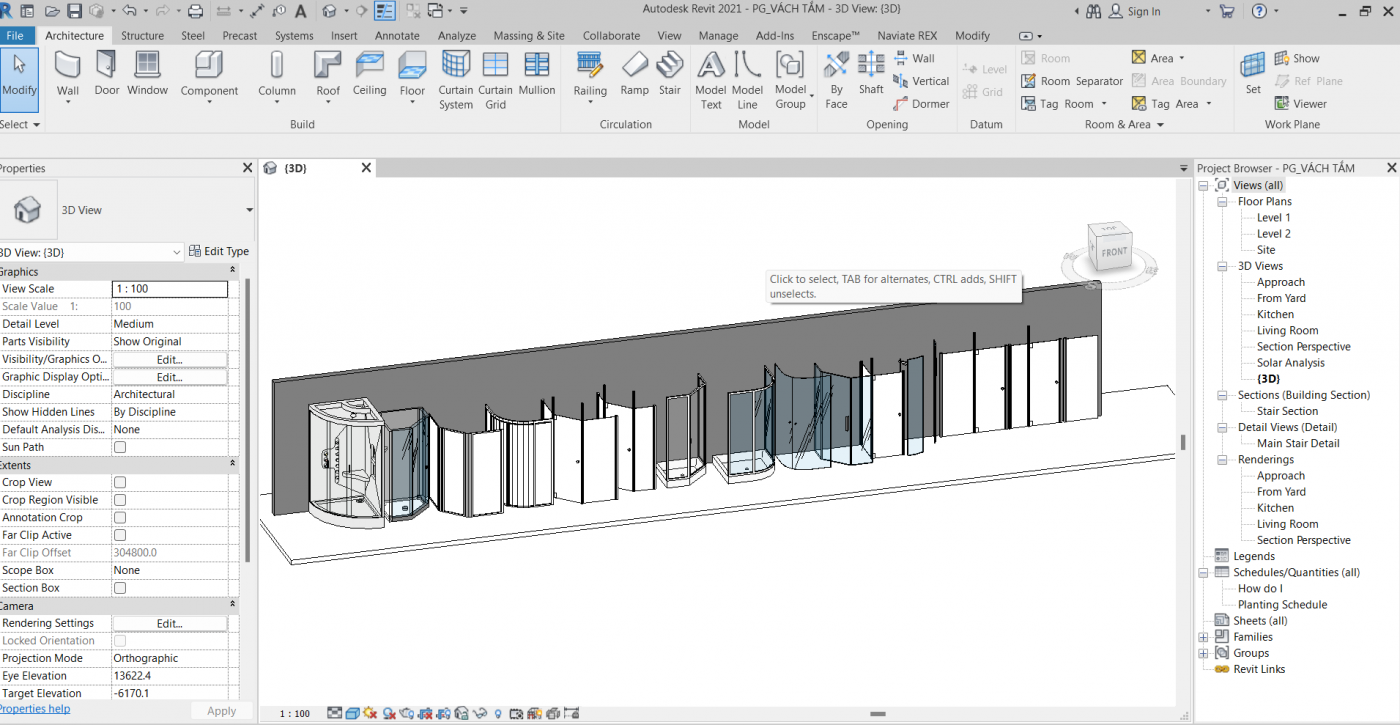Viewport: 1400px width, 725px height.
Task: Expand the Families node in Project Browser
Action: point(1203,637)
